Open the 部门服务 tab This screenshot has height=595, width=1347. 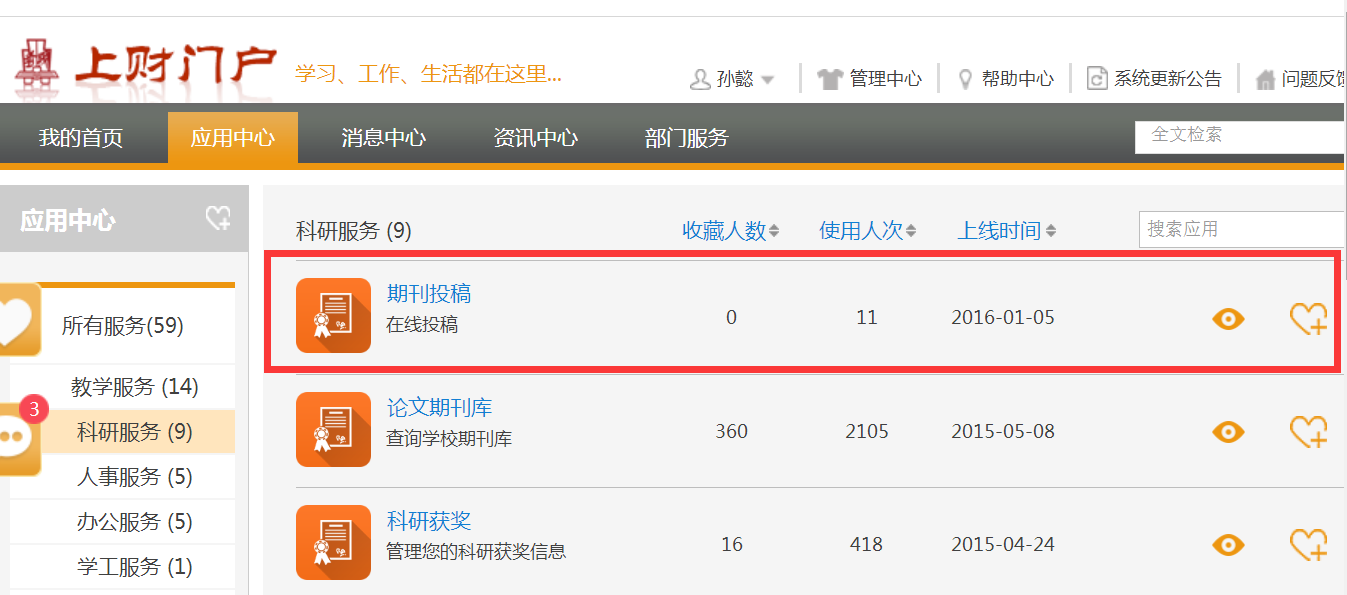click(687, 138)
